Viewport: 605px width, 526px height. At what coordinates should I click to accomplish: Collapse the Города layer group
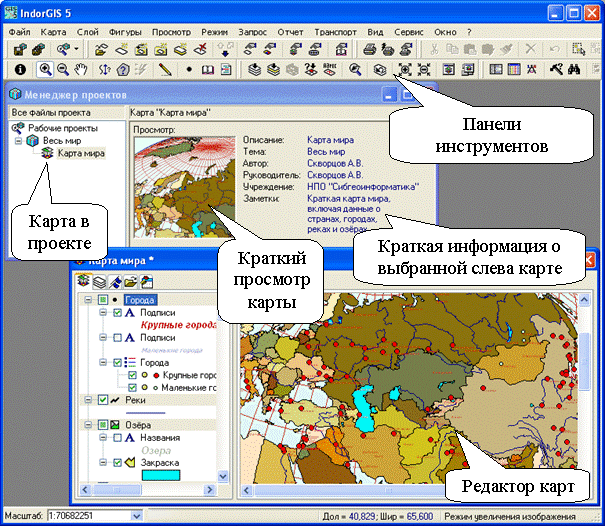coord(89,300)
